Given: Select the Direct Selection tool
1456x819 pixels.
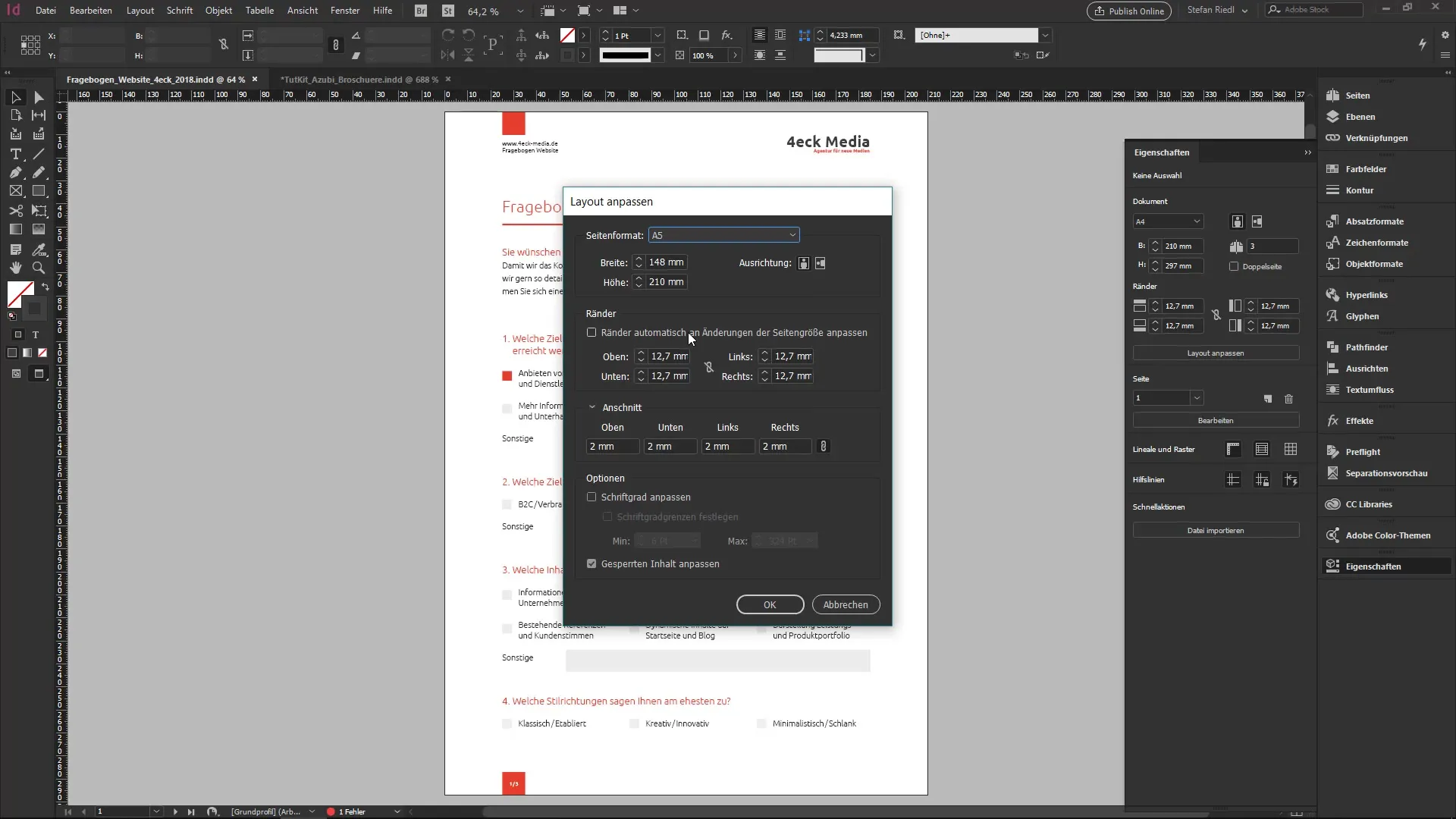Looking at the screenshot, I should (39, 97).
